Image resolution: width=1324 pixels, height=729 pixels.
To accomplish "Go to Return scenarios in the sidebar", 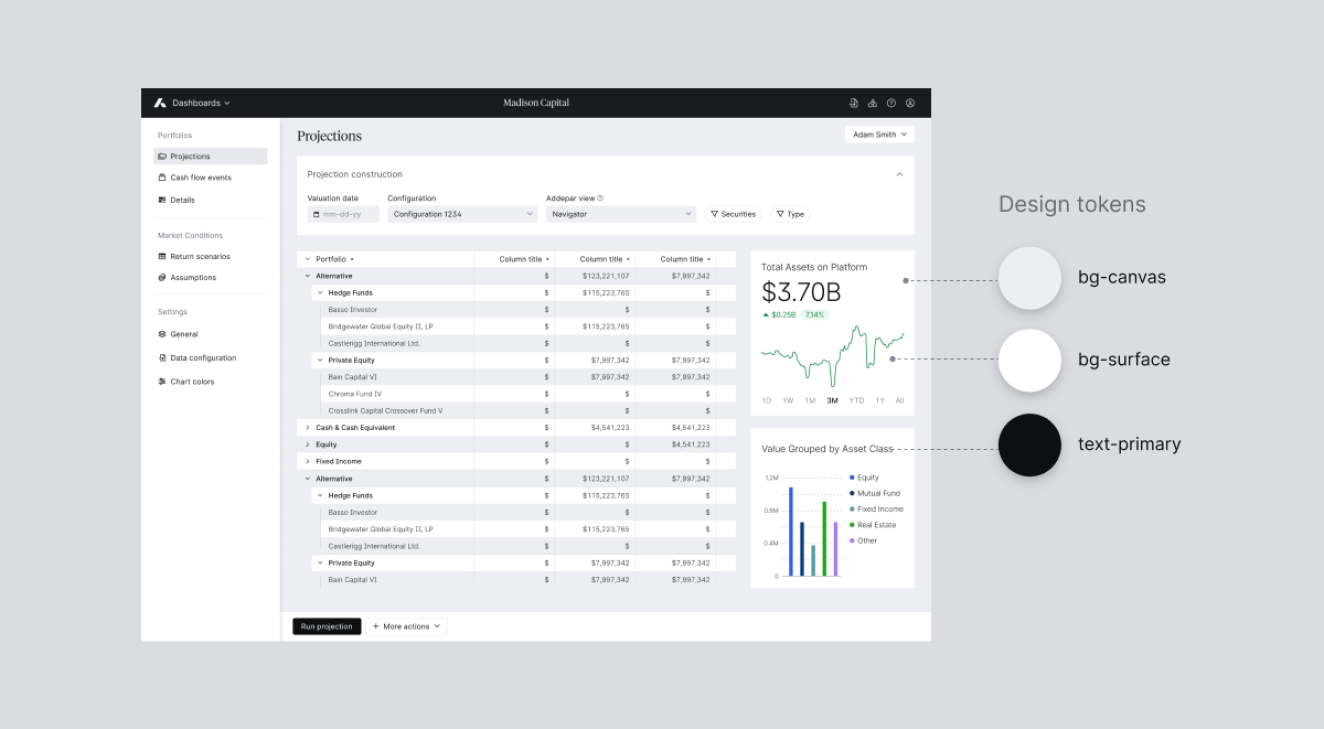I will (199, 257).
